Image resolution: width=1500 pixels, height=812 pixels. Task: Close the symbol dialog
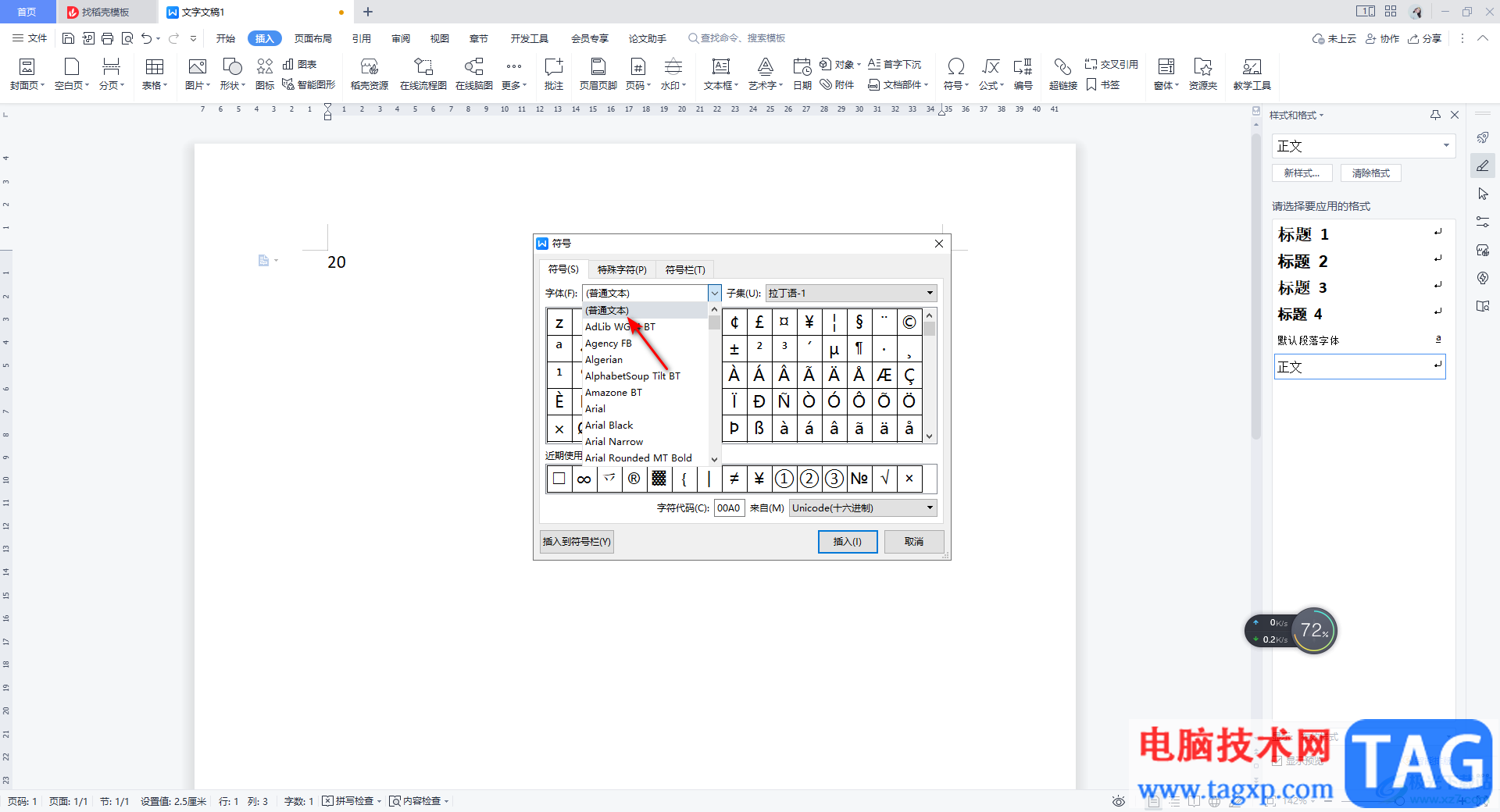(x=939, y=244)
